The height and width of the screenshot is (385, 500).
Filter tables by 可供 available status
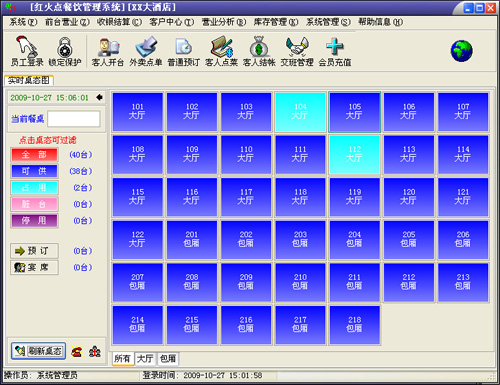pos(34,171)
